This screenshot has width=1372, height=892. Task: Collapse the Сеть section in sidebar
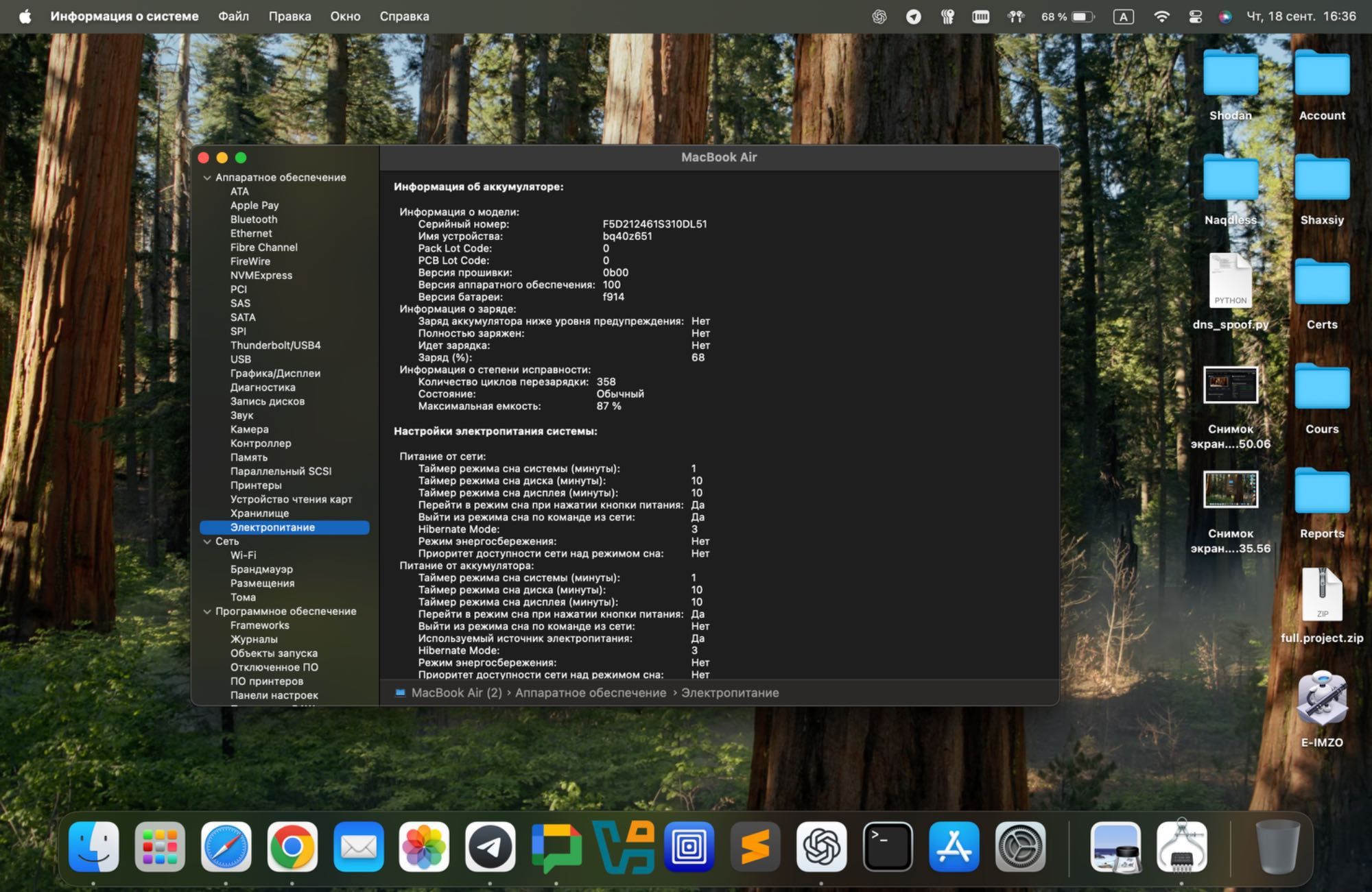207,542
